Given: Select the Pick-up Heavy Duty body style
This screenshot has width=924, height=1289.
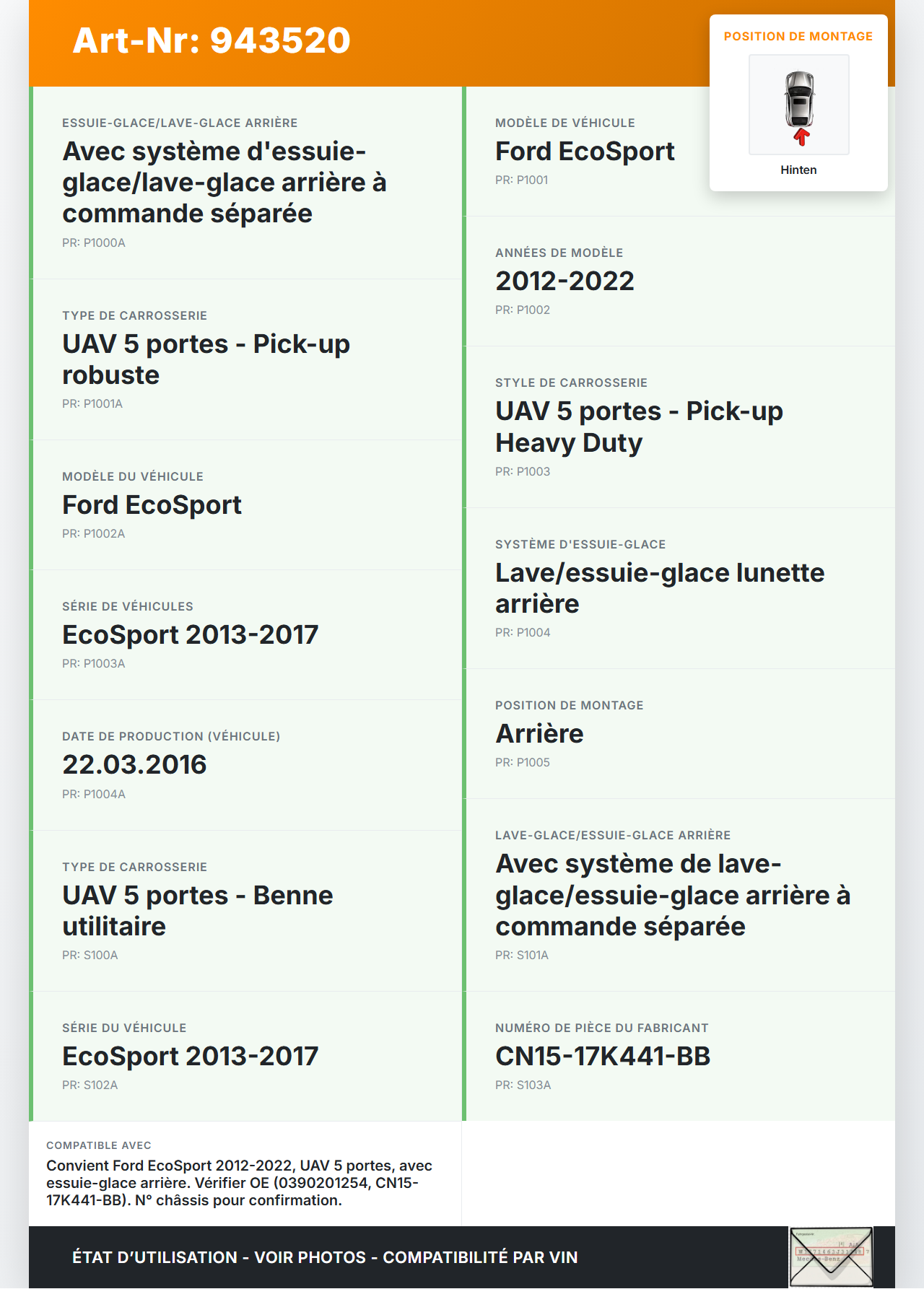Looking at the screenshot, I should (x=639, y=427).
